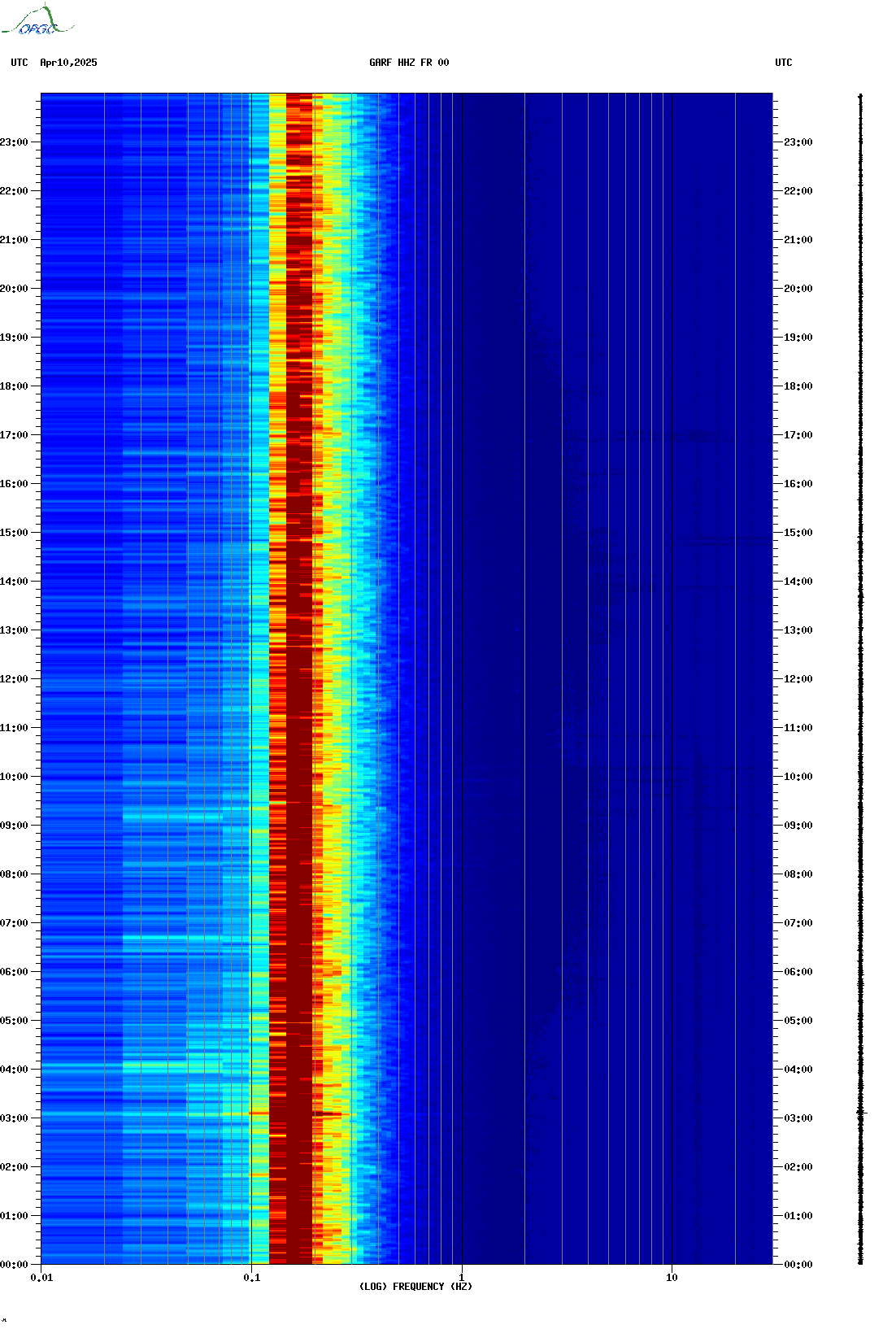Screen dimensions: 896x1329
Task: Click the right-side 09:00 time label
Action: [798, 826]
